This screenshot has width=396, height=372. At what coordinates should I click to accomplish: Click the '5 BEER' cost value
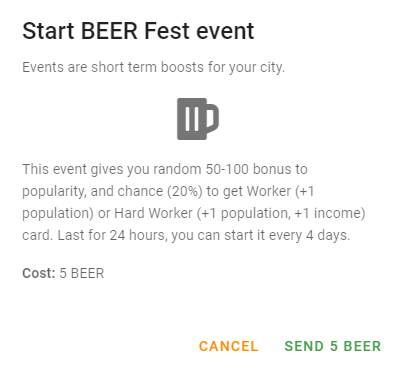click(82, 273)
